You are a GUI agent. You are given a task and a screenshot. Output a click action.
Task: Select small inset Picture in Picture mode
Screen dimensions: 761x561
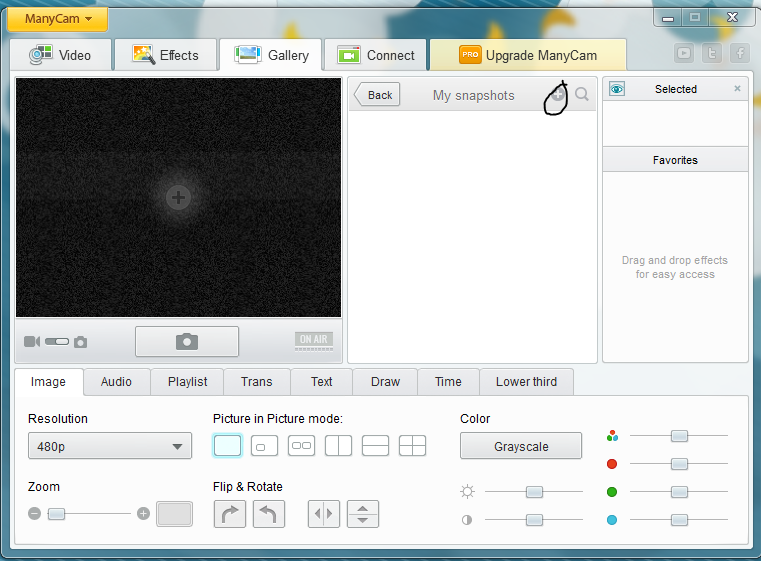(265, 446)
